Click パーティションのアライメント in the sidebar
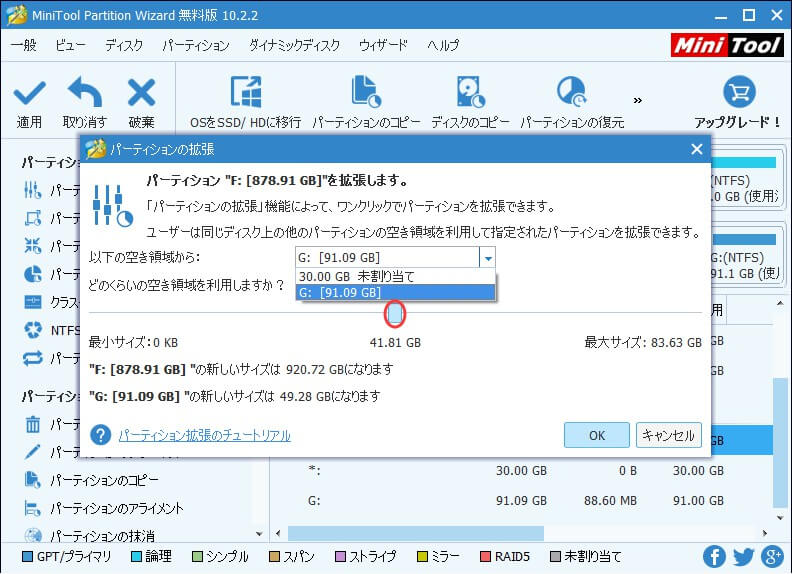This screenshot has width=792, height=574. (117, 508)
